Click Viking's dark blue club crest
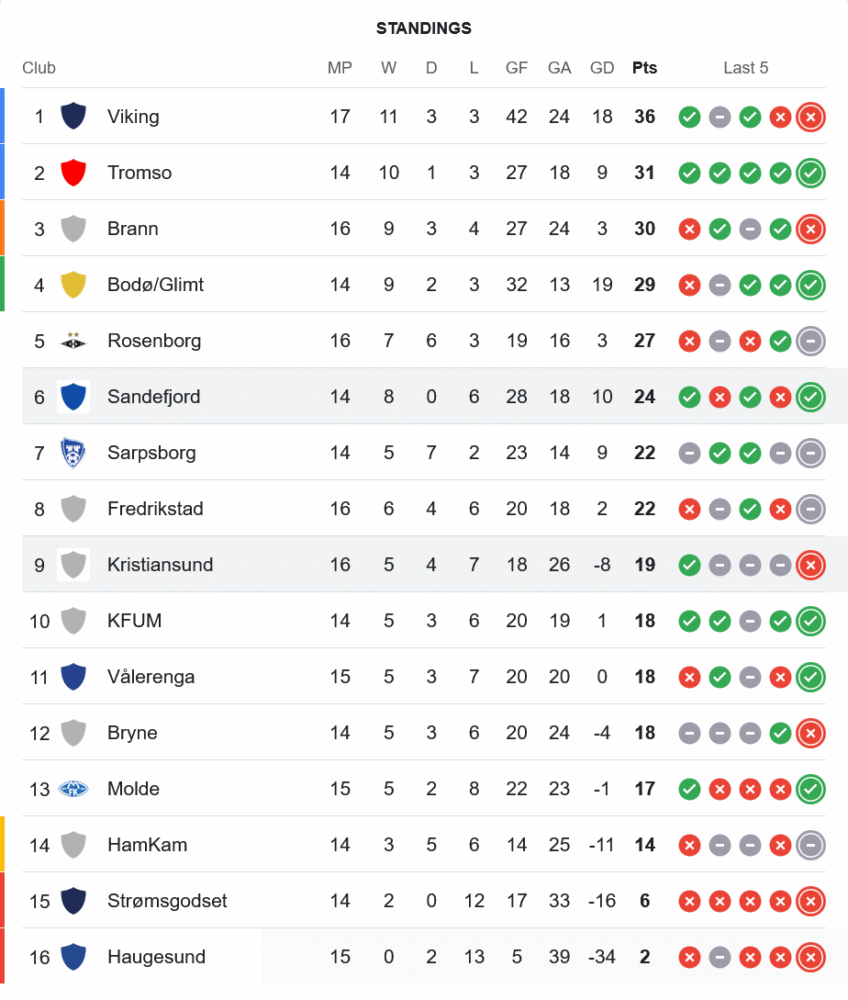Screen dimensions: 848x1000 [x=72, y=116]
